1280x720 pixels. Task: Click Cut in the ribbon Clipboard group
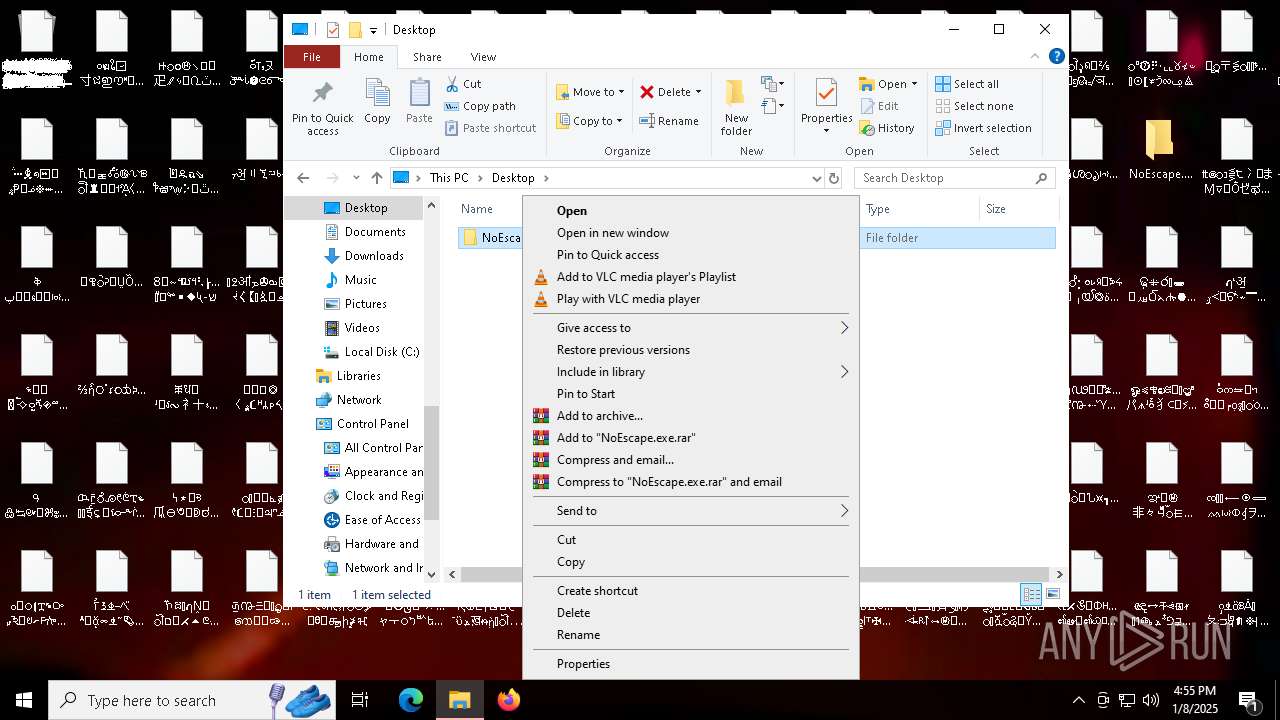[x=463, y=84]
